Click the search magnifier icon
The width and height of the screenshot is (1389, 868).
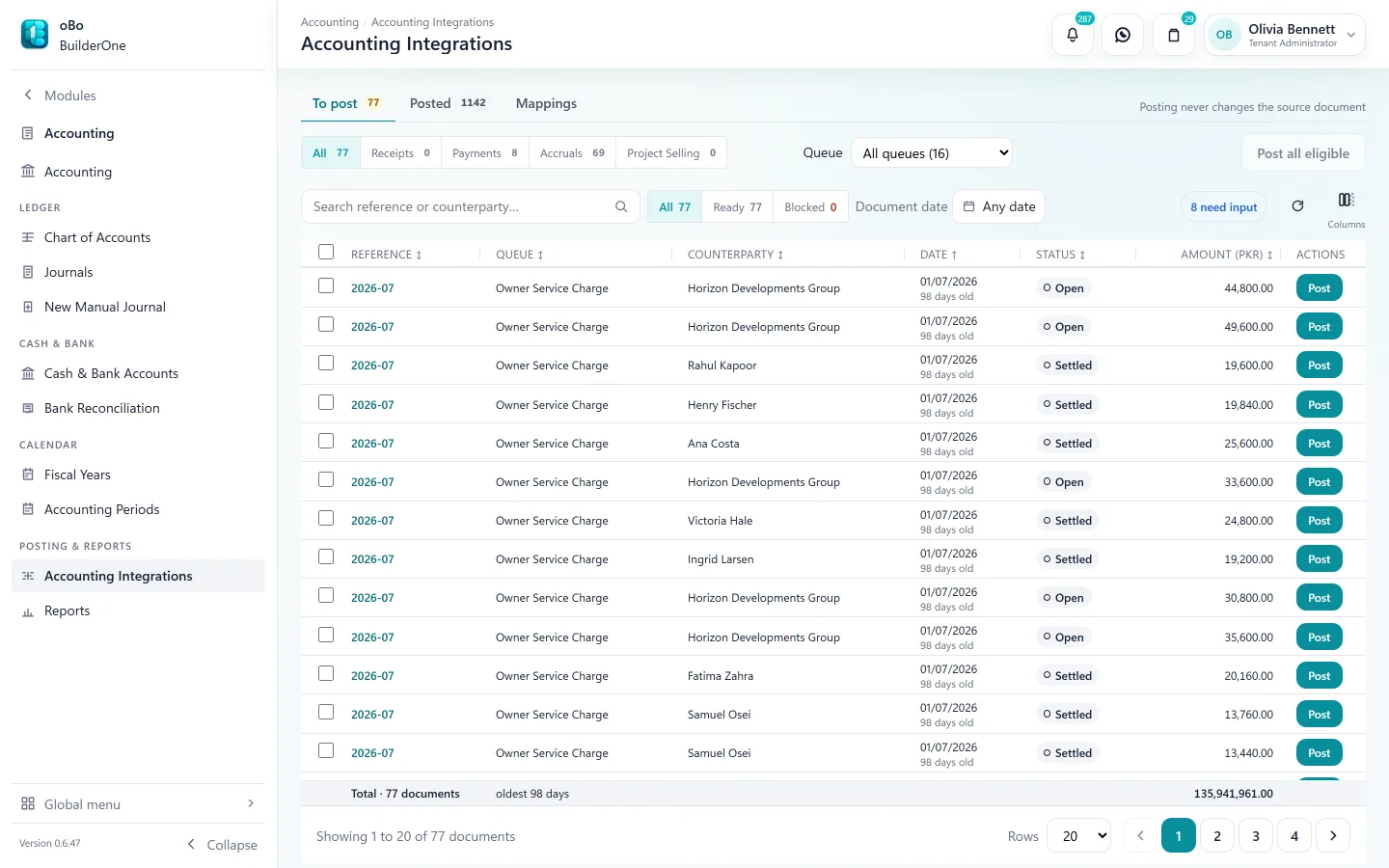tap(621, 206)
